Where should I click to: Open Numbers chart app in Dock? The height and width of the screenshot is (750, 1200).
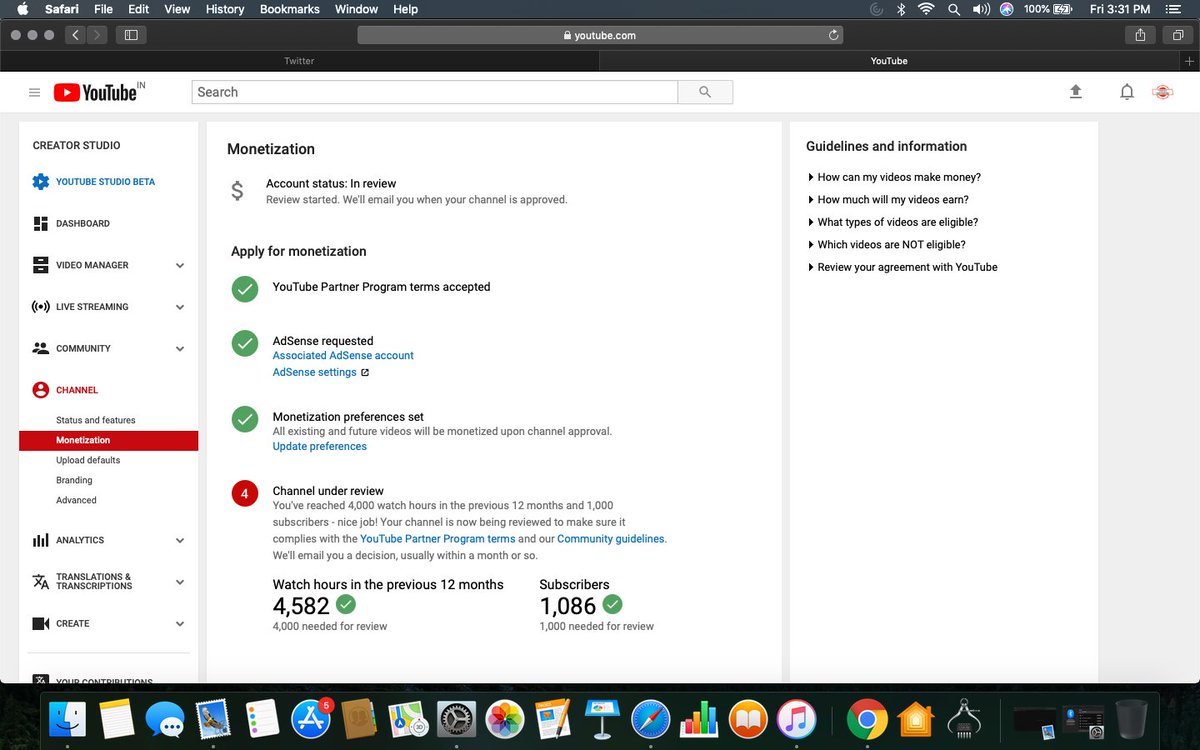coord(699,718)
